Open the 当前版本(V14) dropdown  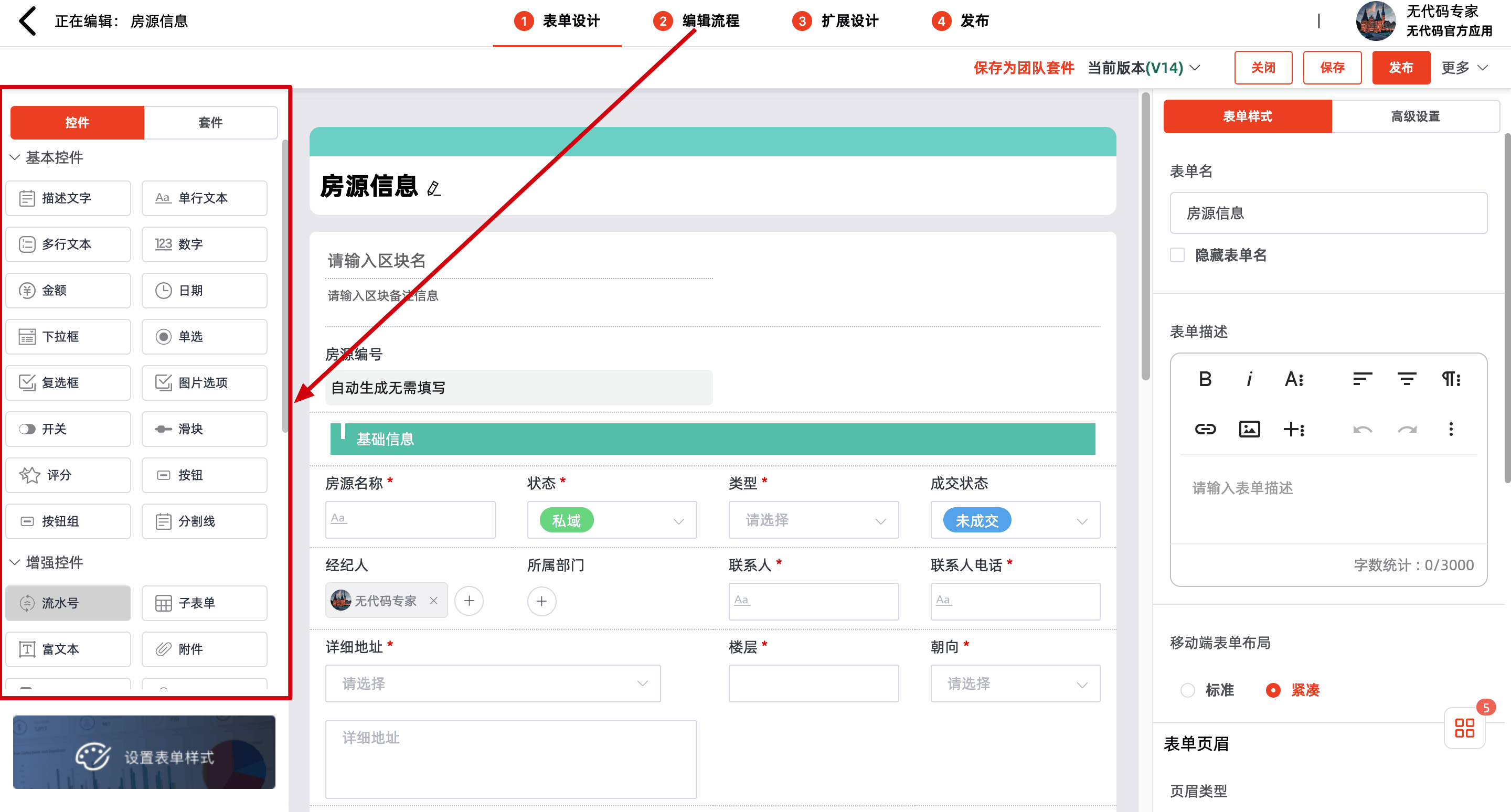[x=1144, y=68]
